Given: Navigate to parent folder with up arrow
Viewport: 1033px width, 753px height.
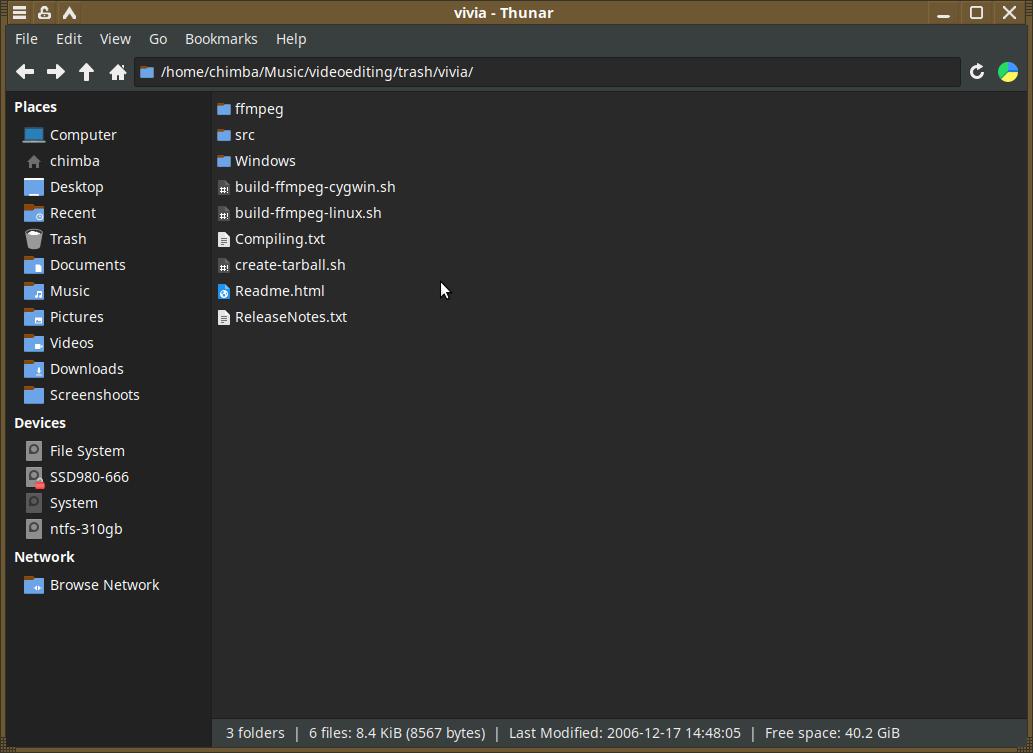Looking at the screenshot, I should tap(87, 72).
